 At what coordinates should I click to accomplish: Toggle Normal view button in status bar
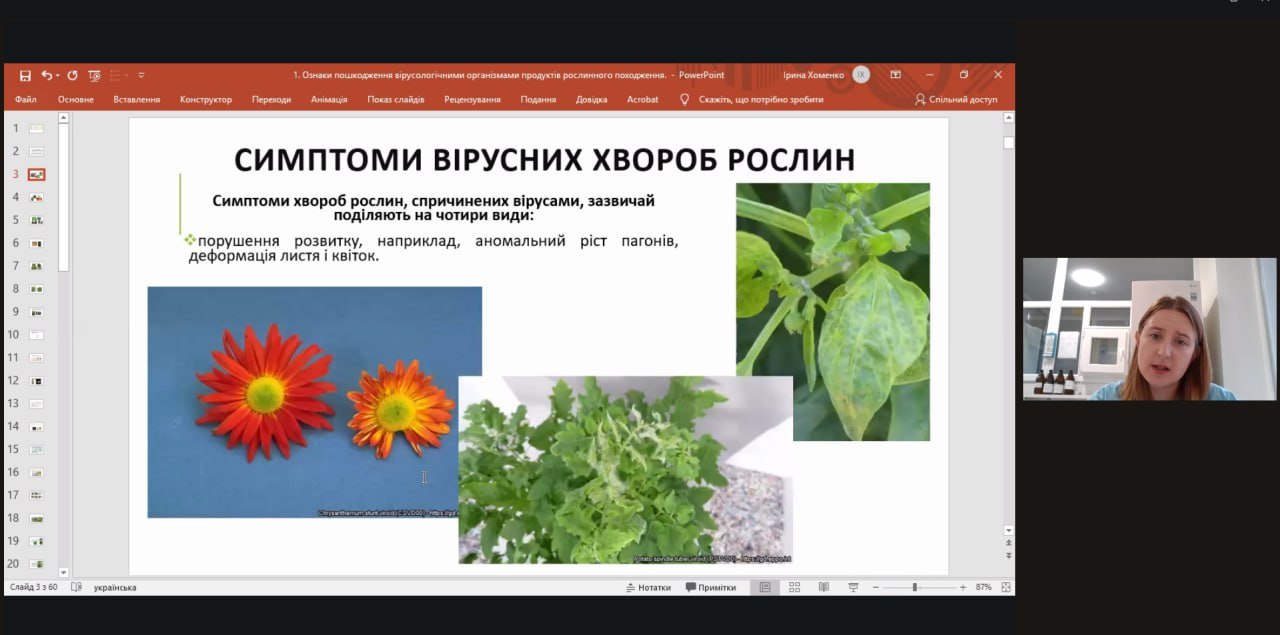coord(765,587)
